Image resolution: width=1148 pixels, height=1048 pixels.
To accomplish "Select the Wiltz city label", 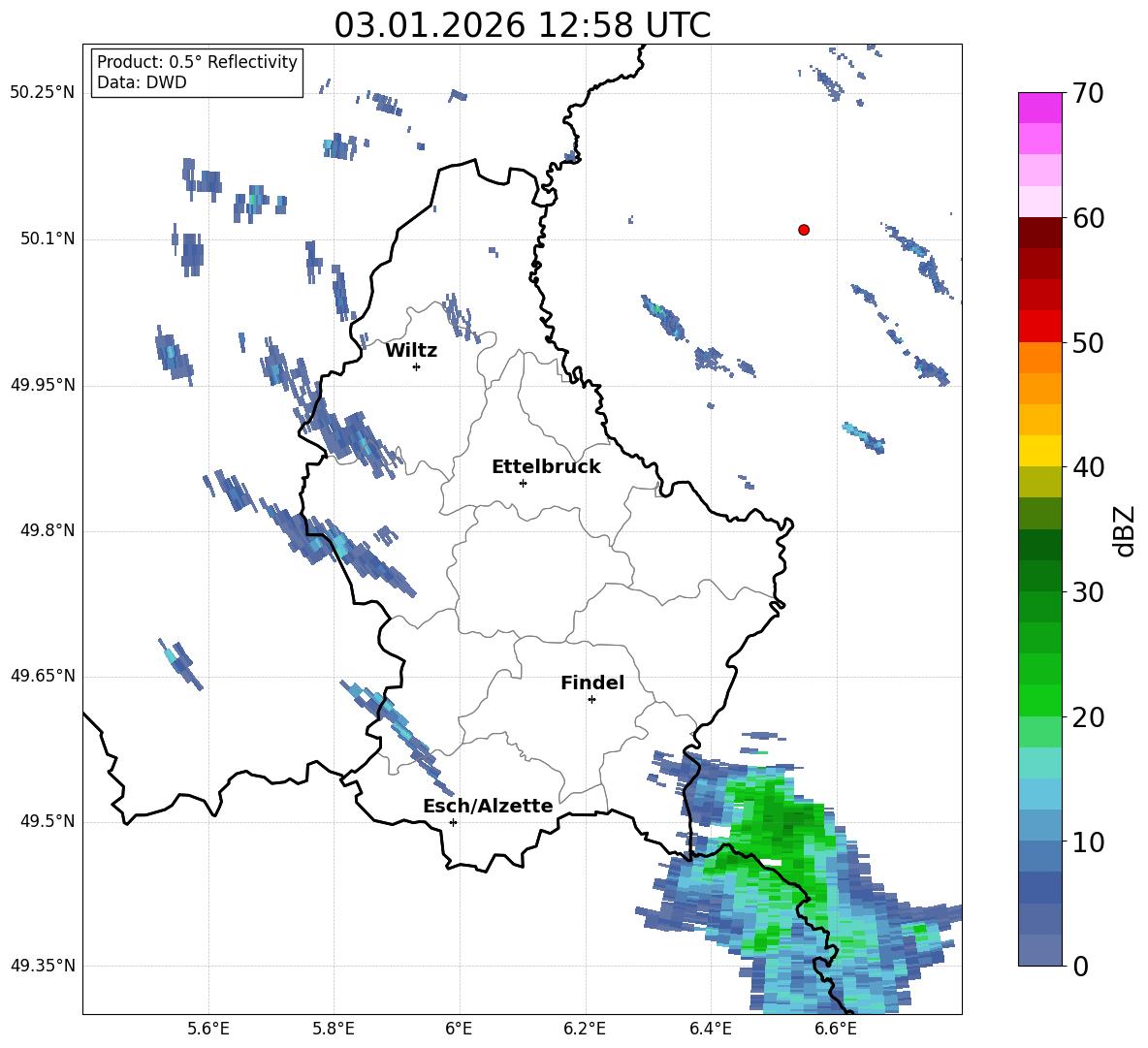I will (411, 351).
